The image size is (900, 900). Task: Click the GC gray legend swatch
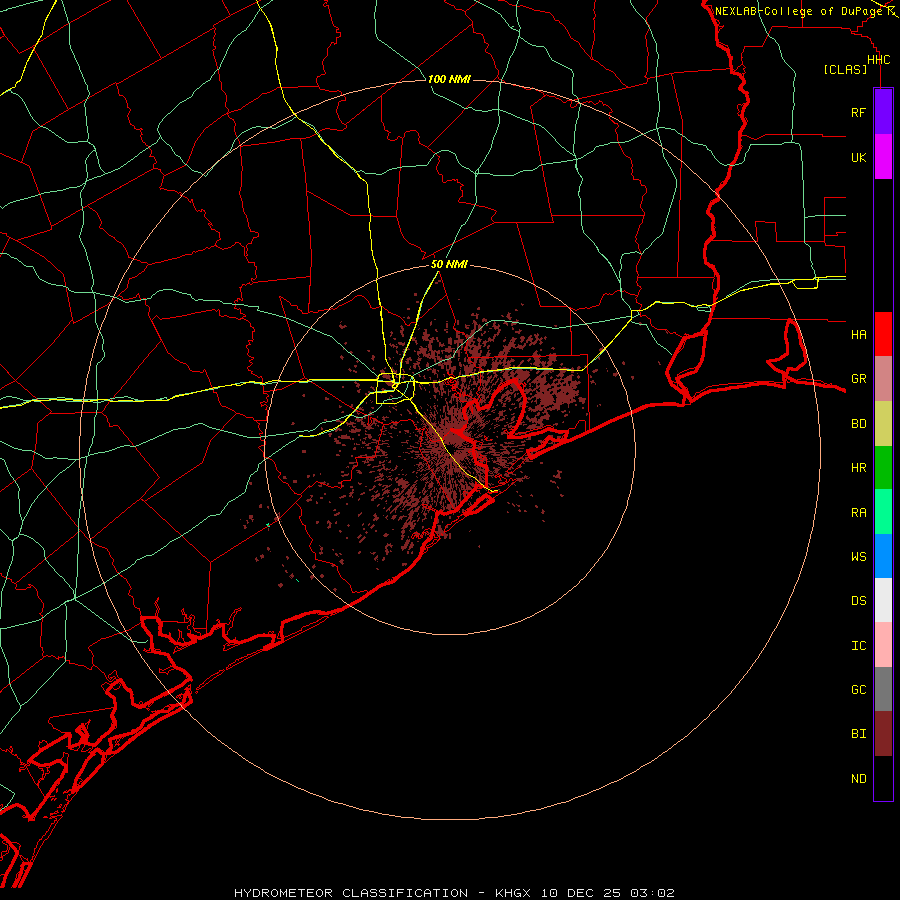coord(883,689)
